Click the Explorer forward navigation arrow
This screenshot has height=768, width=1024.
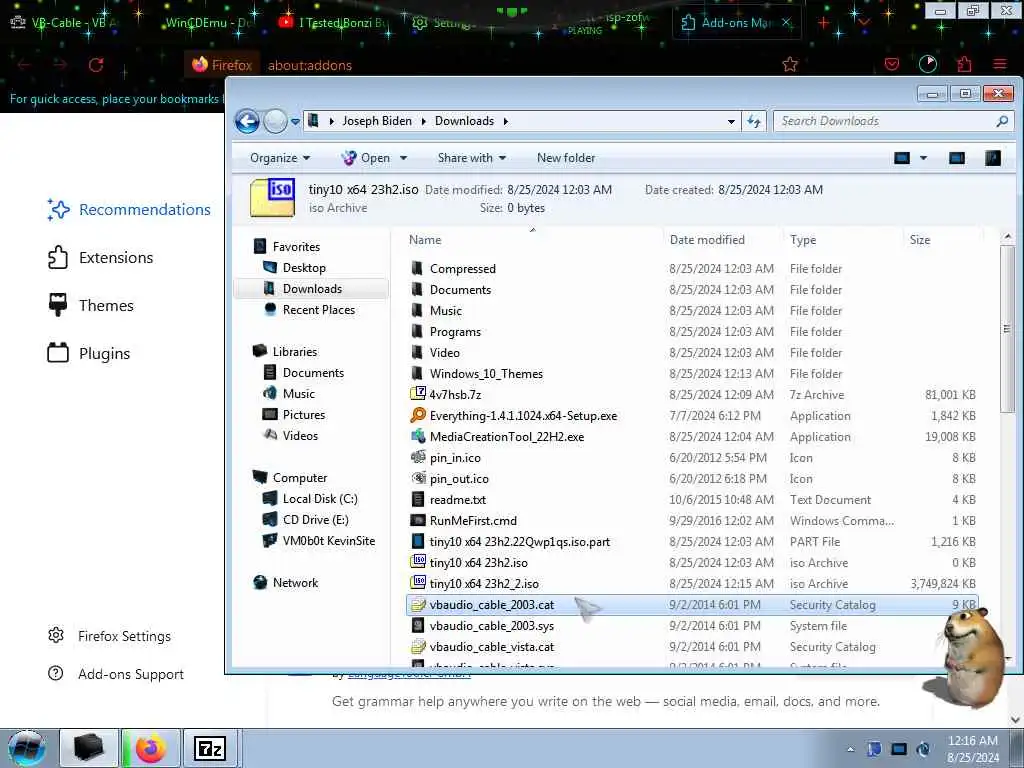(276, 121)
